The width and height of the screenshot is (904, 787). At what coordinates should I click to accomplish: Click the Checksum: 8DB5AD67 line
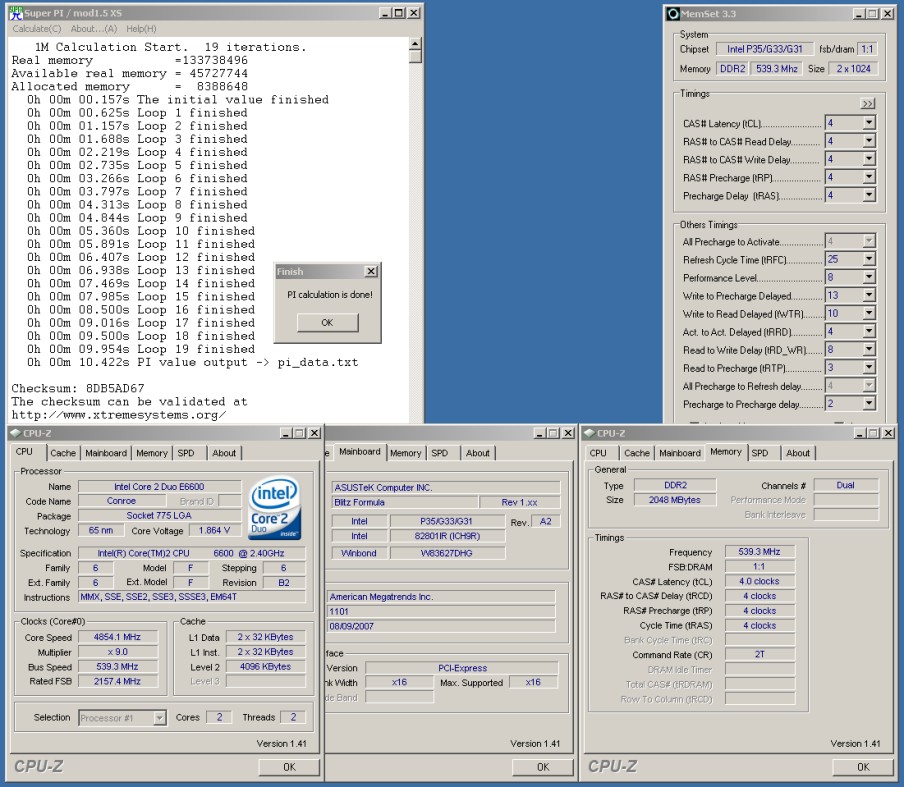coord(78,388)
